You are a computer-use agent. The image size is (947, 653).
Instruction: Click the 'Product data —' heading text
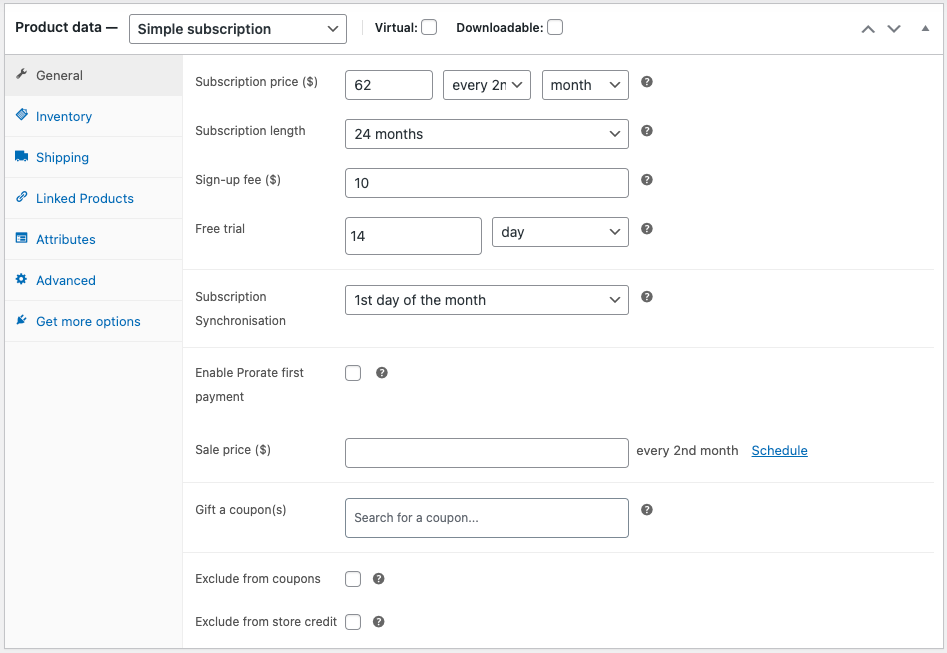tap(66, 27)
